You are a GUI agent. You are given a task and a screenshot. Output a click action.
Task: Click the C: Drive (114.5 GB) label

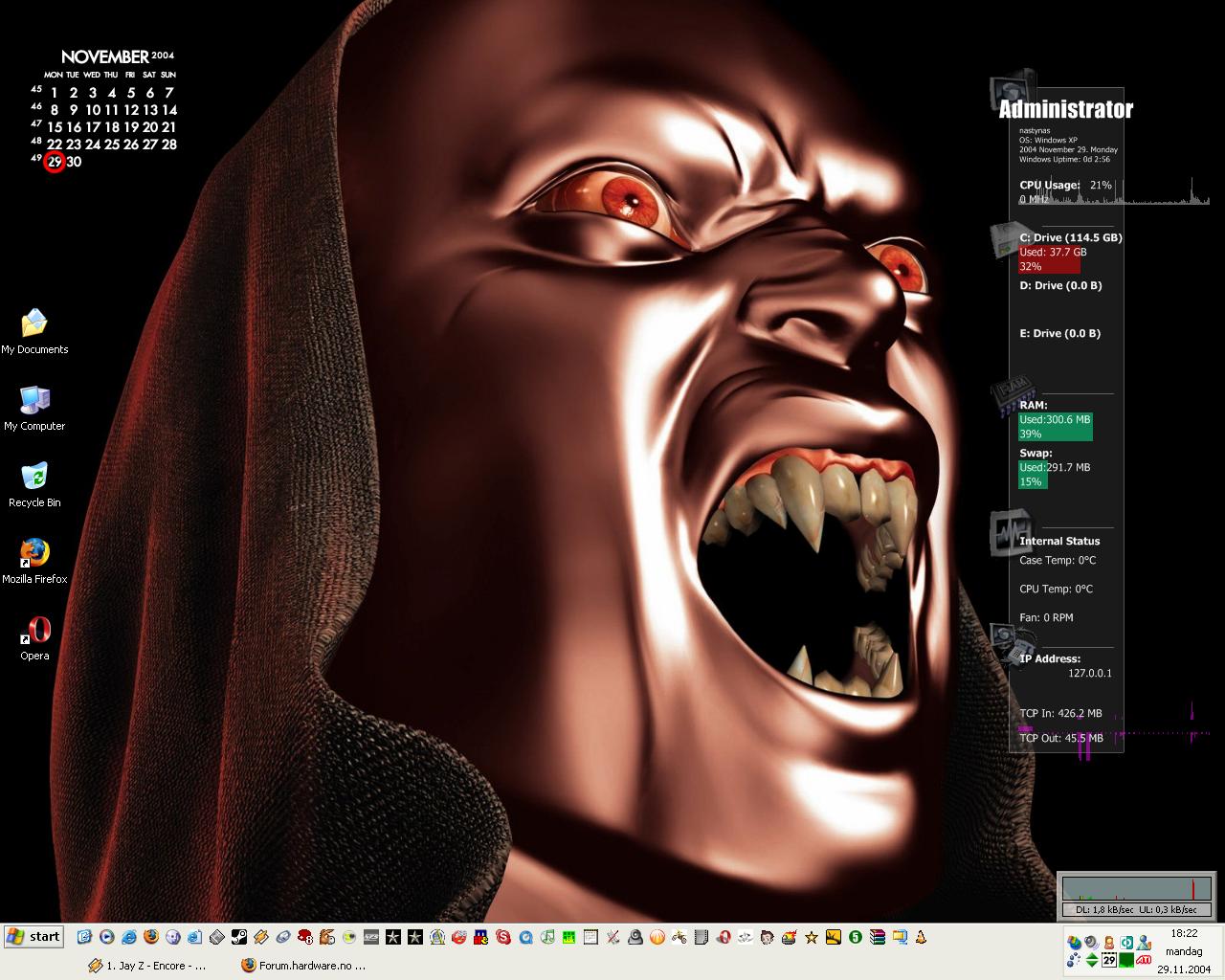1071,237
